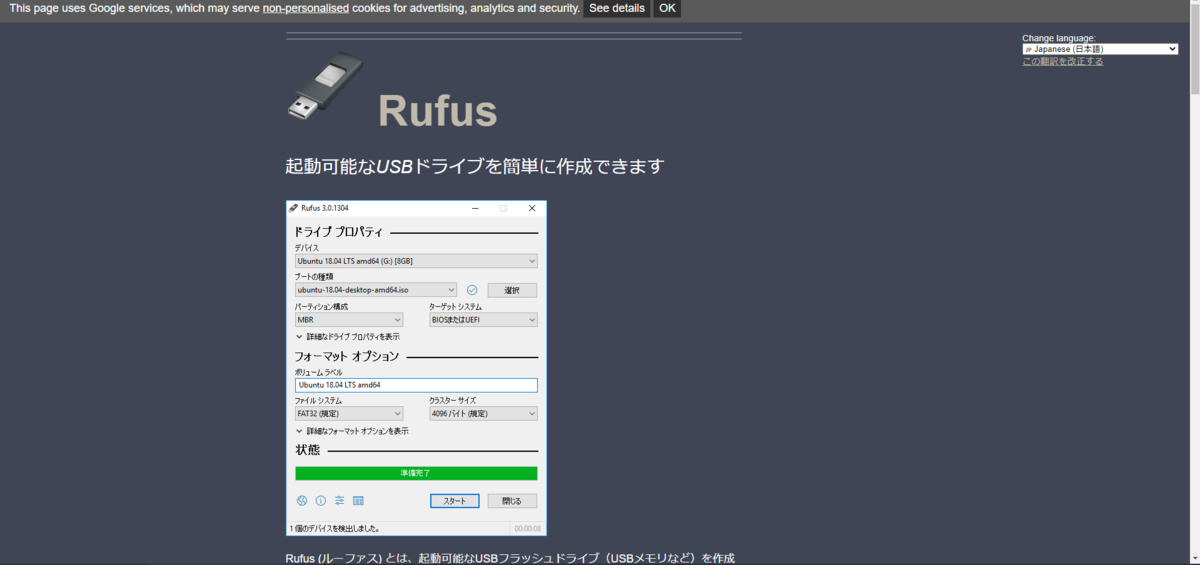
Task: Click the 状態 section heading
Action: point(308,450)
